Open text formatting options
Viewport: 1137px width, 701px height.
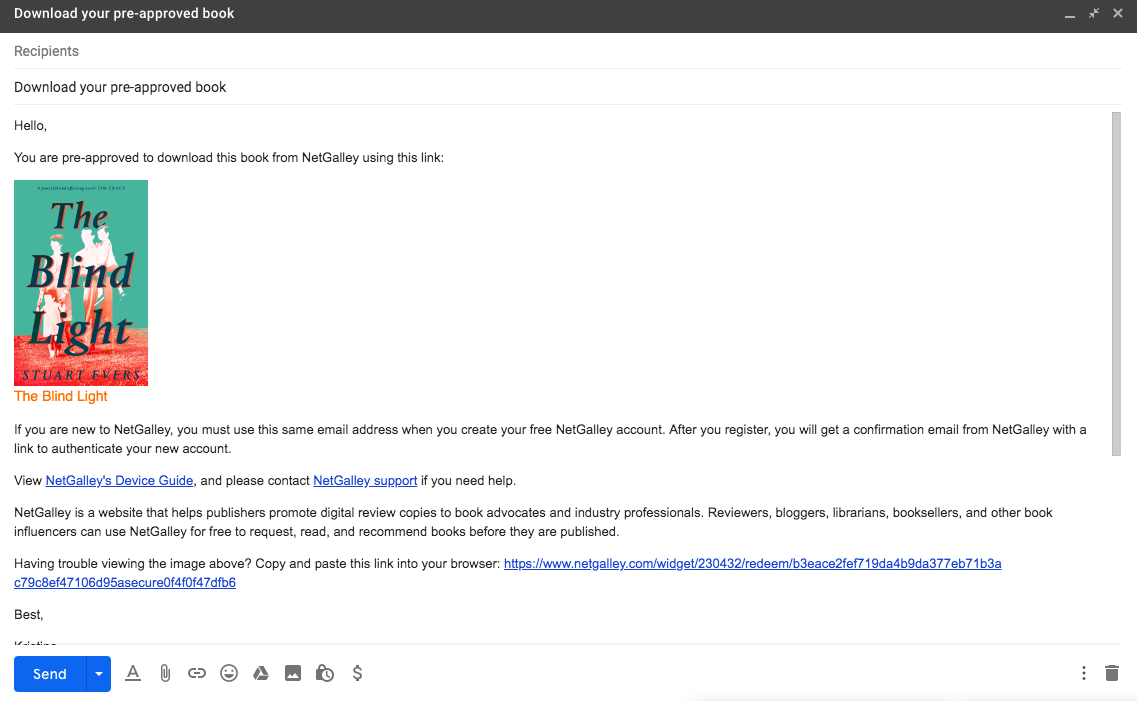pyautogui.click(x=133, y=674)
